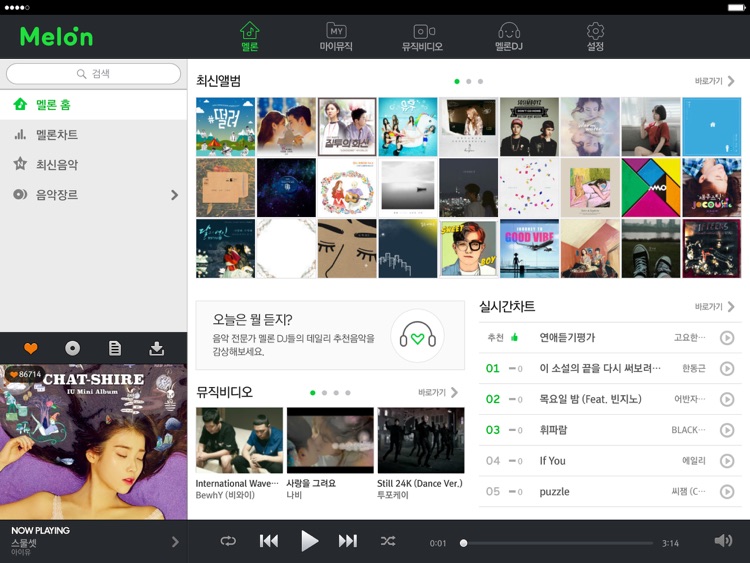Open the 오늘은 뭘 듣지? banner
750x563 pixels.
(330, 335)
